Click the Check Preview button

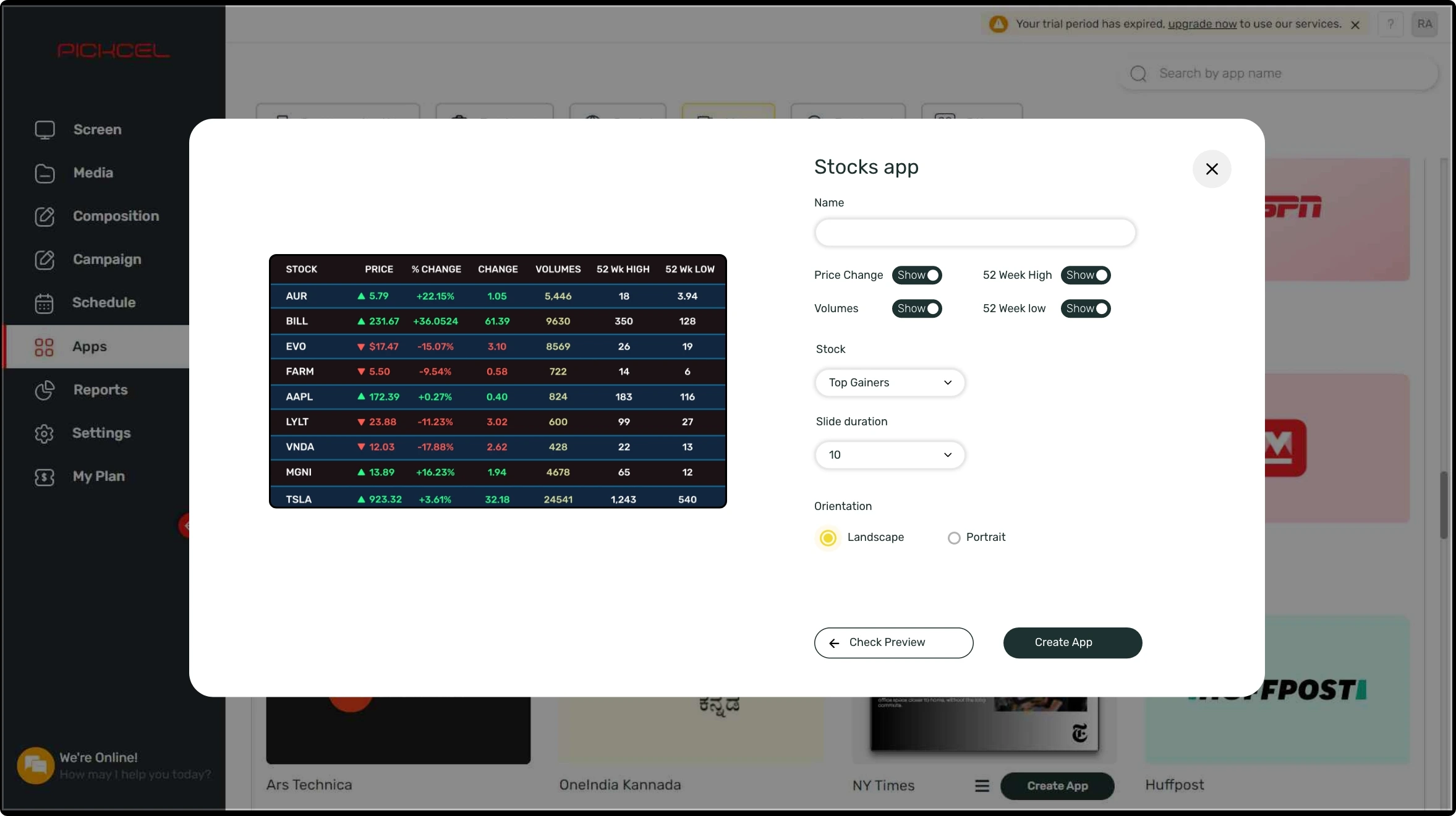pyautogui.click(x=893, y=643)
